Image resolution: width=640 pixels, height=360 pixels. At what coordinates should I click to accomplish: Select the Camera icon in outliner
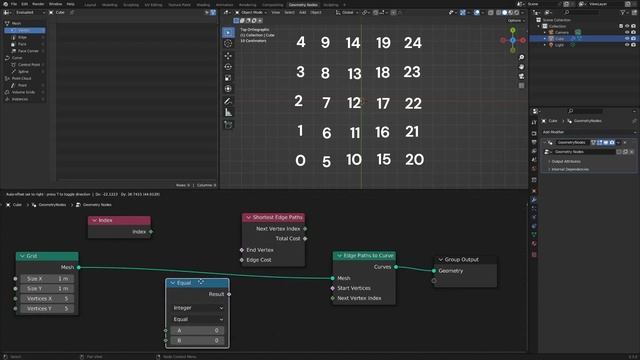551,32
